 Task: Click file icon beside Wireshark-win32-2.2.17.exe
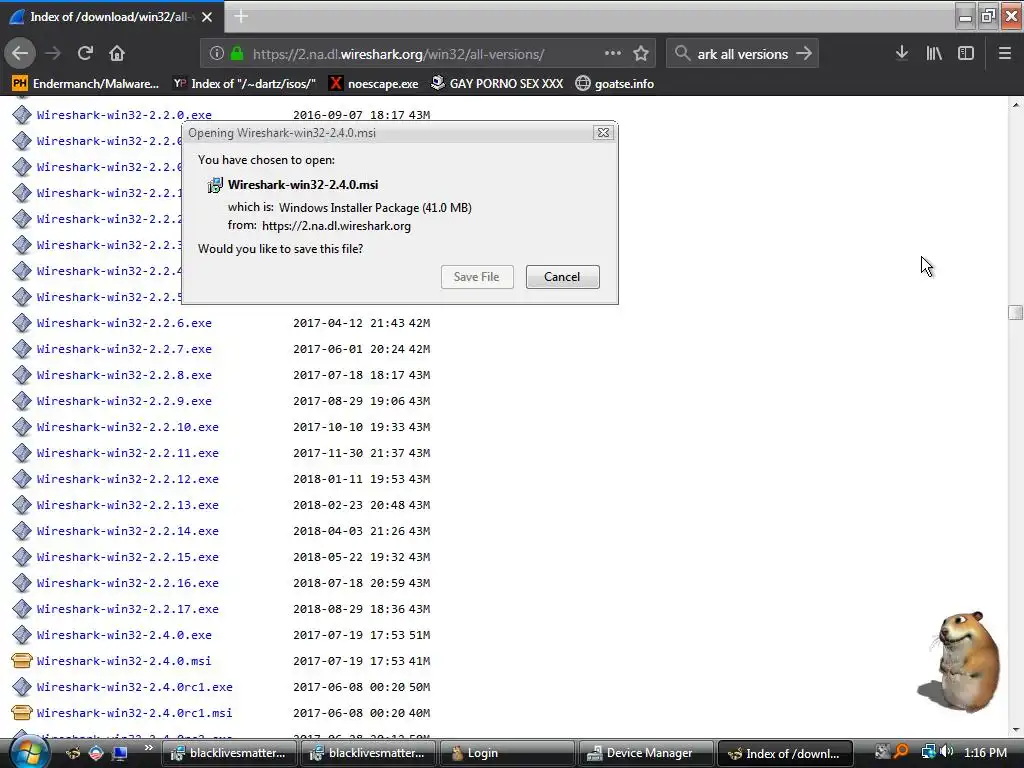22,609
